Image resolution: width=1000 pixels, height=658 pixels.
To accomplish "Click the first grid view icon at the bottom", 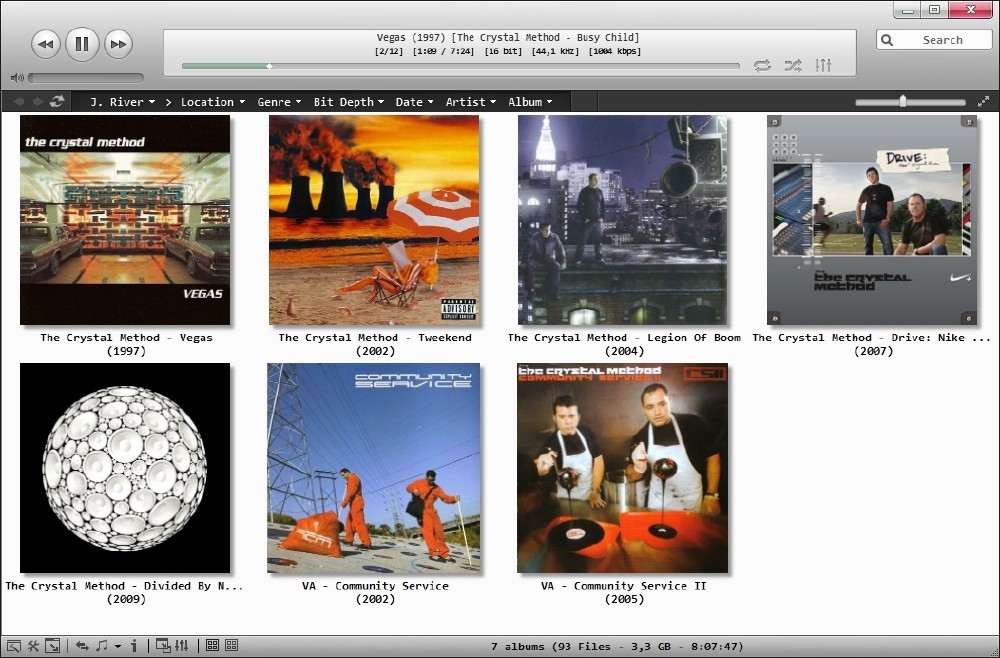I will pos(212,645).
